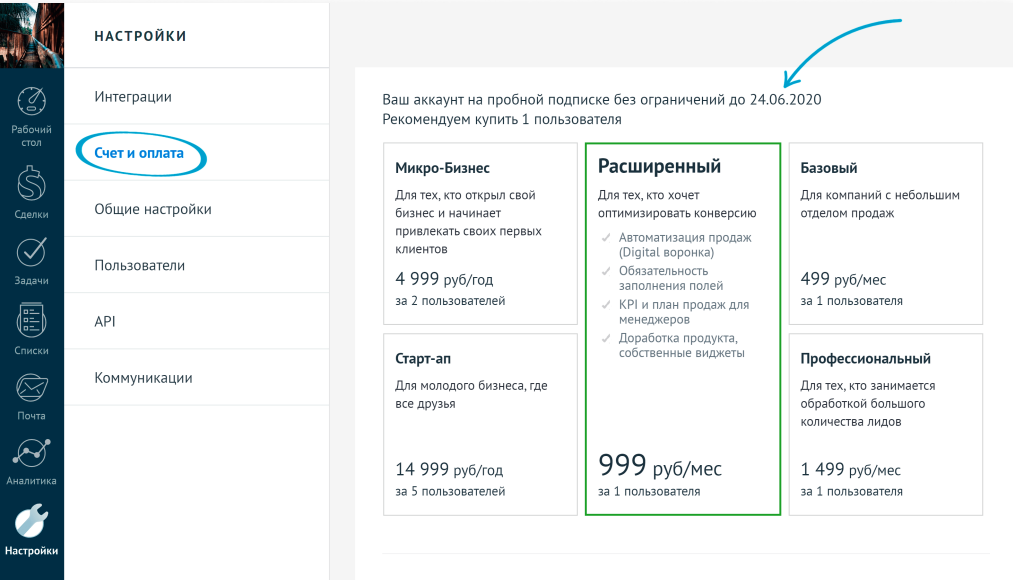This screenshot has height=580, width=1013.
Task: Open the Аналитика chart icon
Action: pos(32,453)
